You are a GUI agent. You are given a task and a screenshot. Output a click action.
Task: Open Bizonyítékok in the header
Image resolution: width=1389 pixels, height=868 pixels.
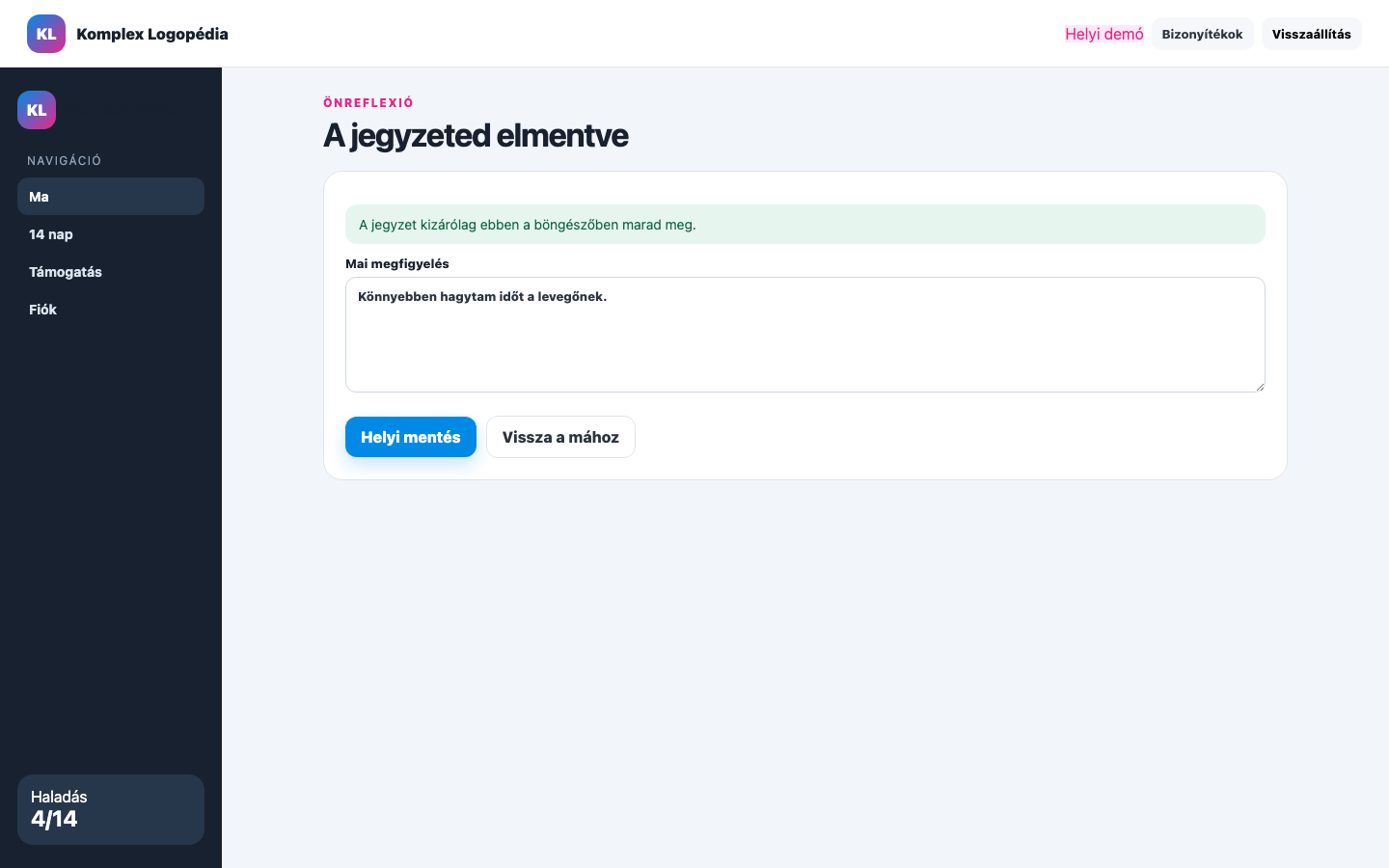[x=1202, y=34]
